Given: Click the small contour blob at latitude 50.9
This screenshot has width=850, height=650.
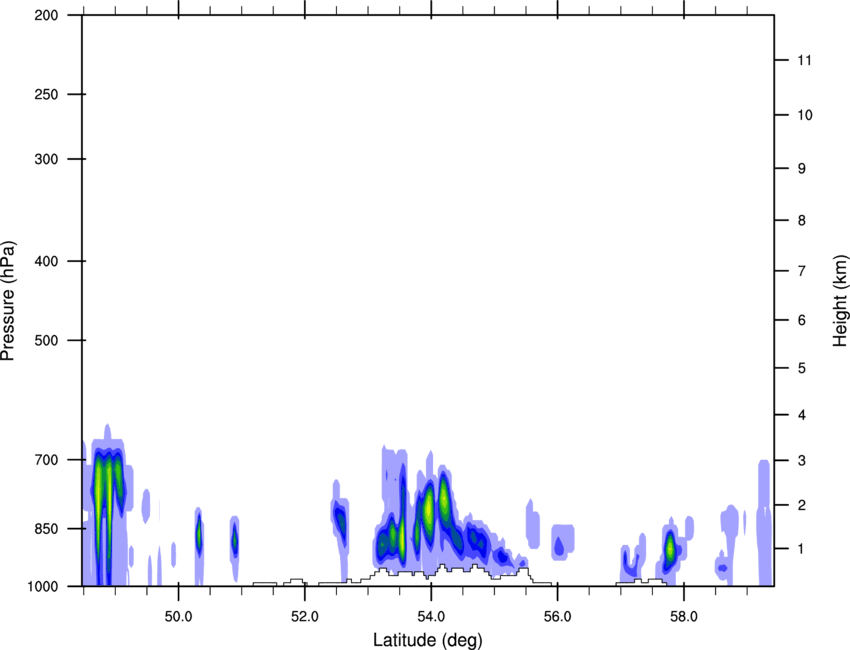Looking at the screenshot, I should (234, 539).
